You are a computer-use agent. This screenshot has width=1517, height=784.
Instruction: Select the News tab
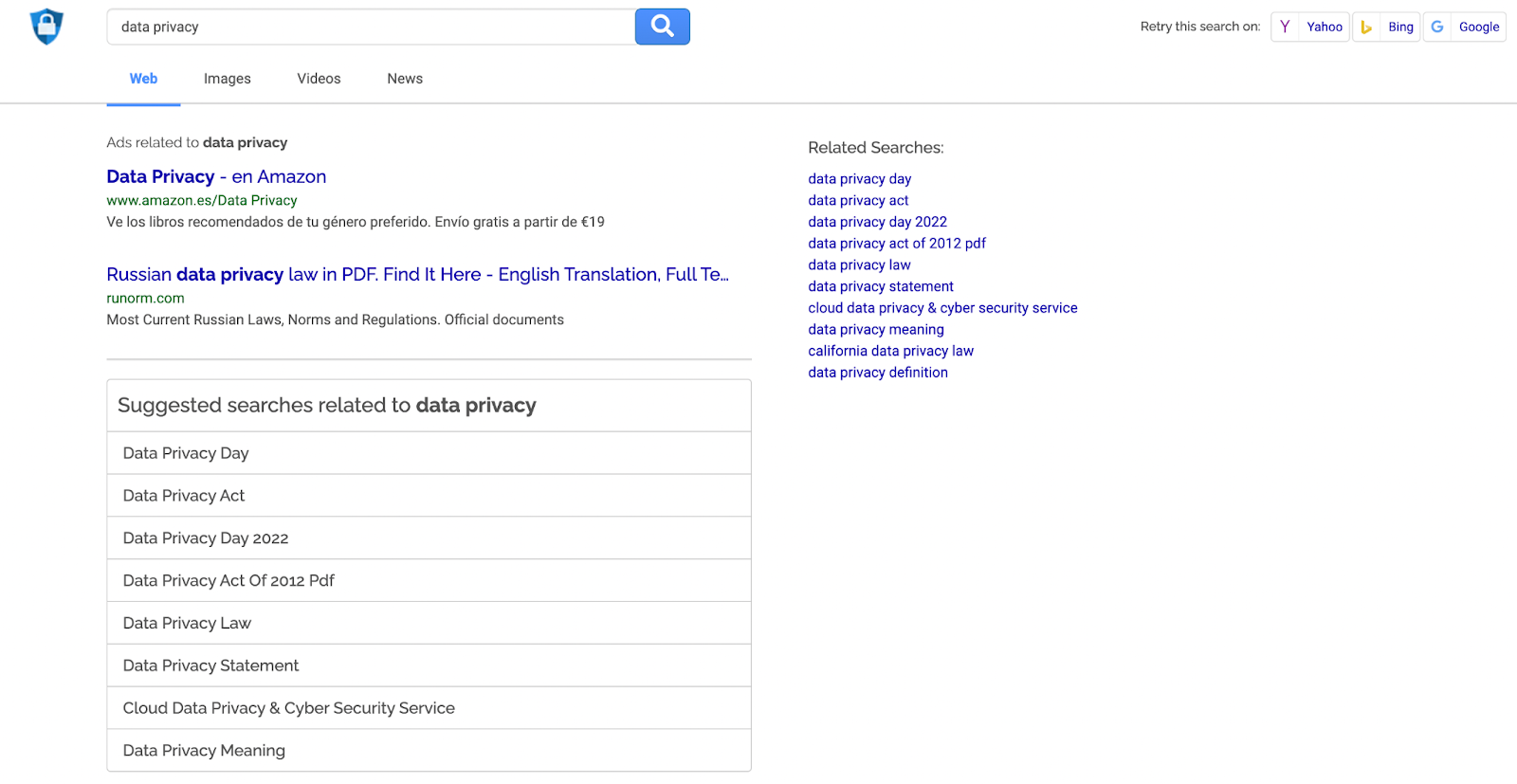tap(405, 79)
